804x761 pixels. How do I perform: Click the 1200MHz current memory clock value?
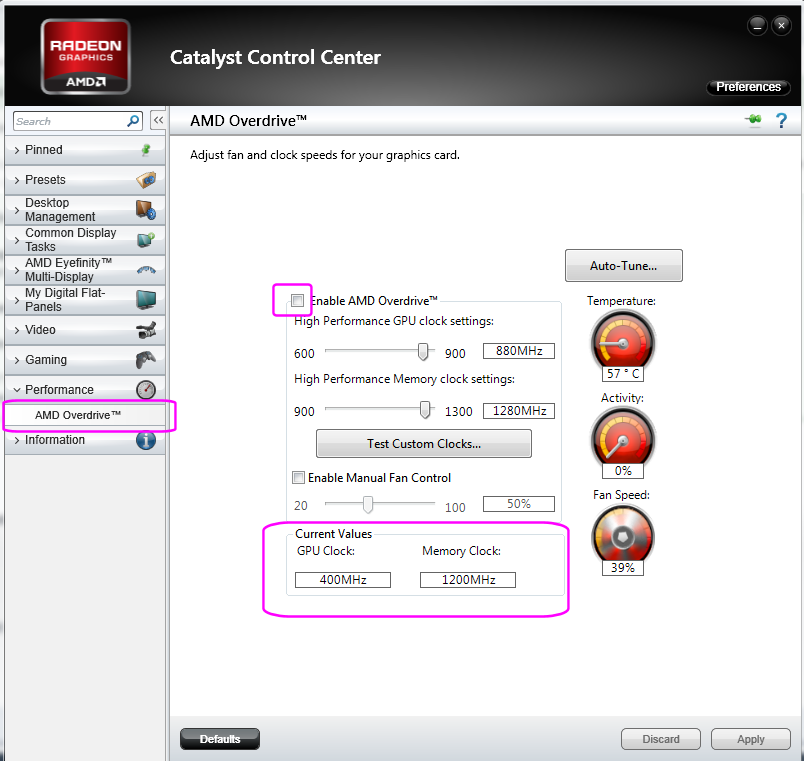click(x=468, y=579)
